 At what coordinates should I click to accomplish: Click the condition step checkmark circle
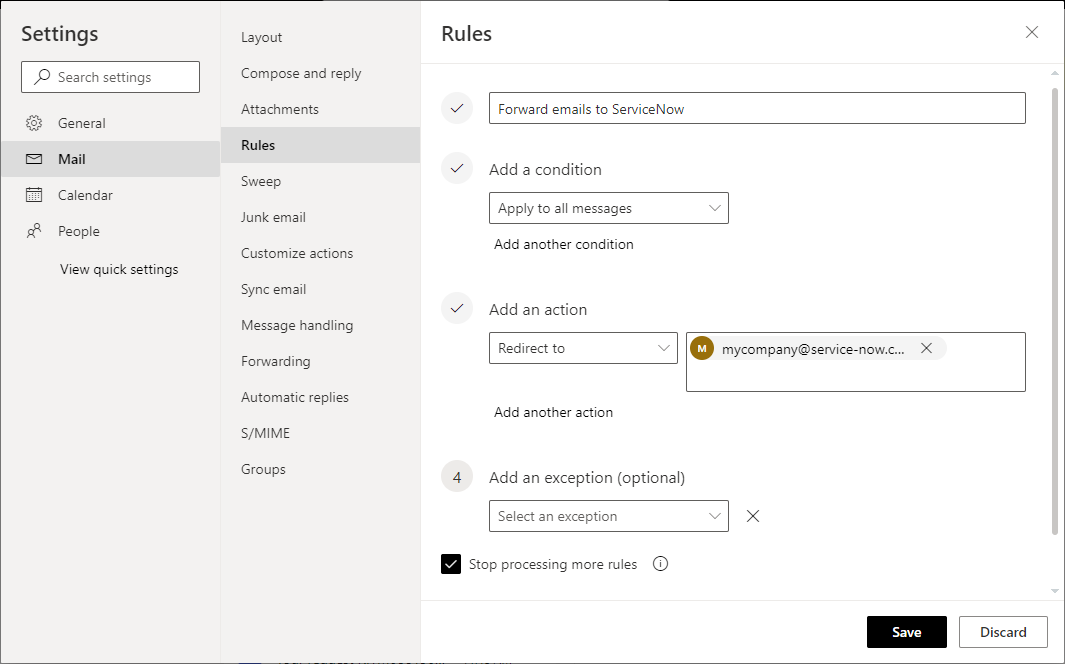457,168
